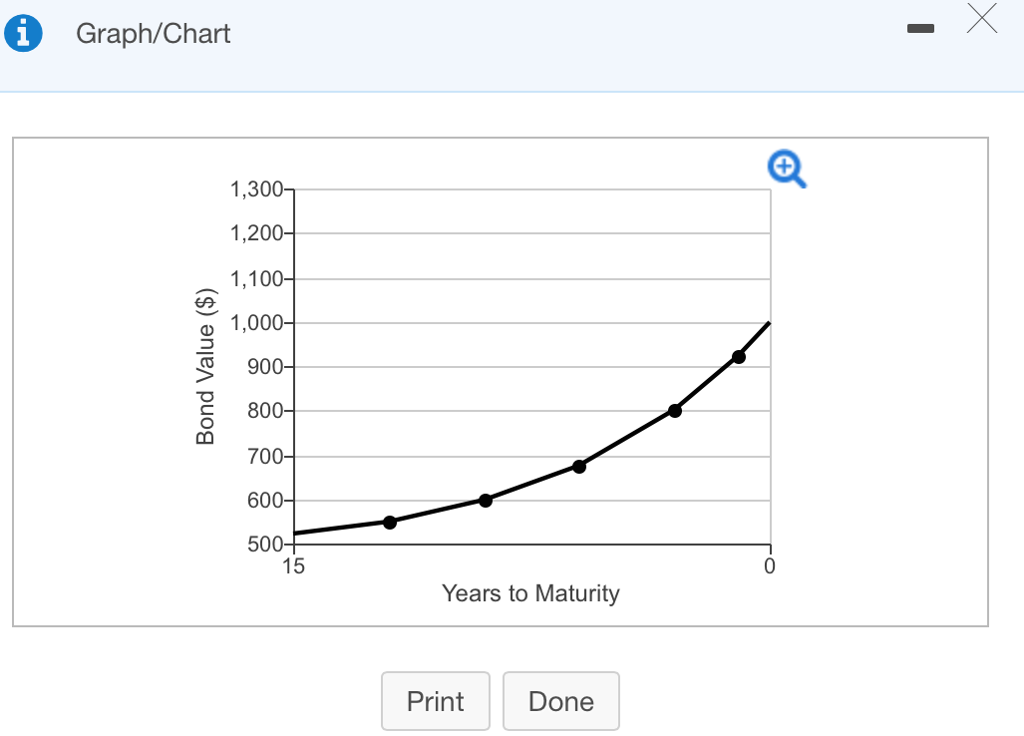The image size is (1024, 736).
Task: Select the data point at 800 bond value
Action: pyautogui.click(x=675, y=410)
